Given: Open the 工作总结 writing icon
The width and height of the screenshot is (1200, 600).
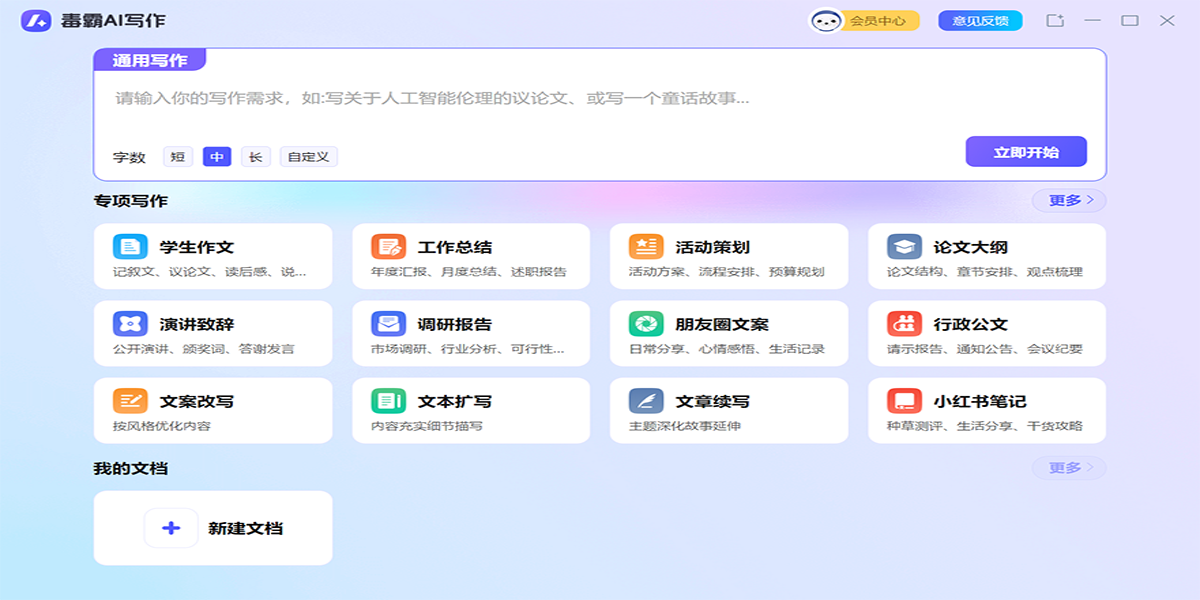Looking at the screenshot, I should 388,247.
